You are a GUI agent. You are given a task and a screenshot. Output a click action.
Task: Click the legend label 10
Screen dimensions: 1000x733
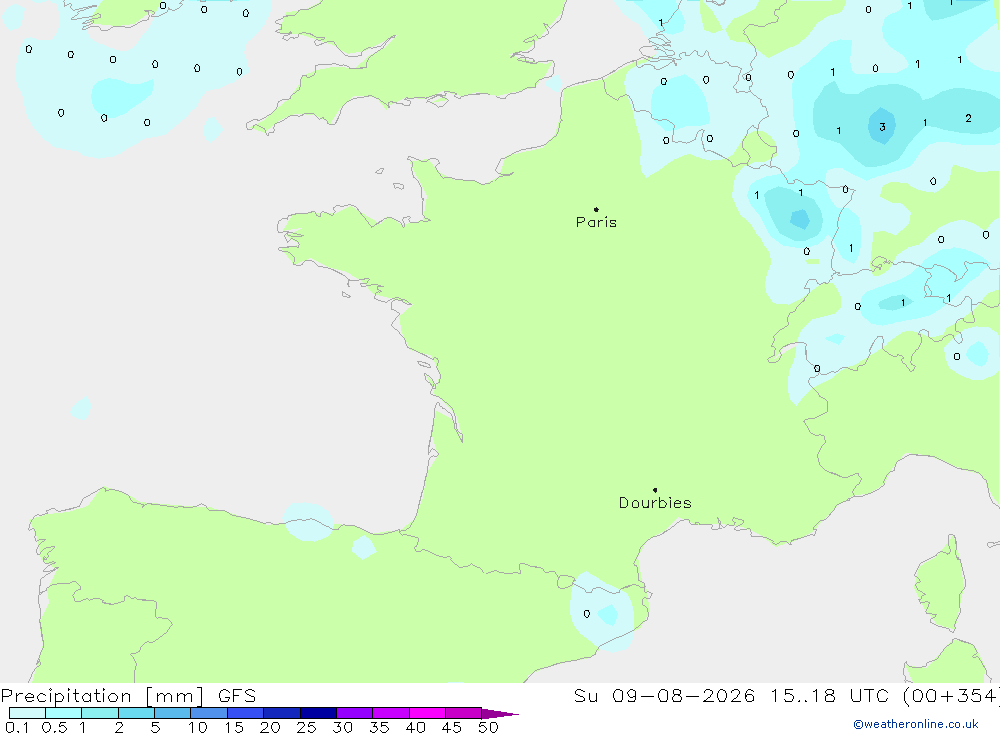[198, 727]
